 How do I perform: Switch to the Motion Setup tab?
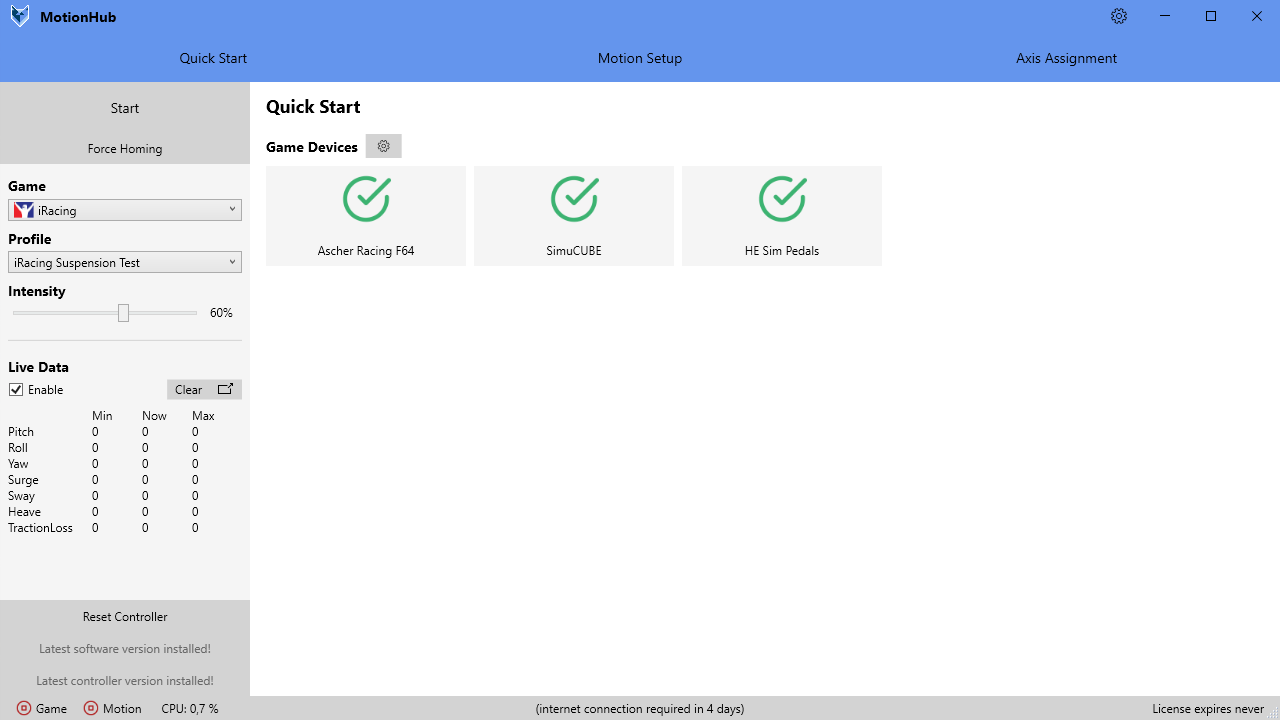pyautogui.click(x=640, y=58)
